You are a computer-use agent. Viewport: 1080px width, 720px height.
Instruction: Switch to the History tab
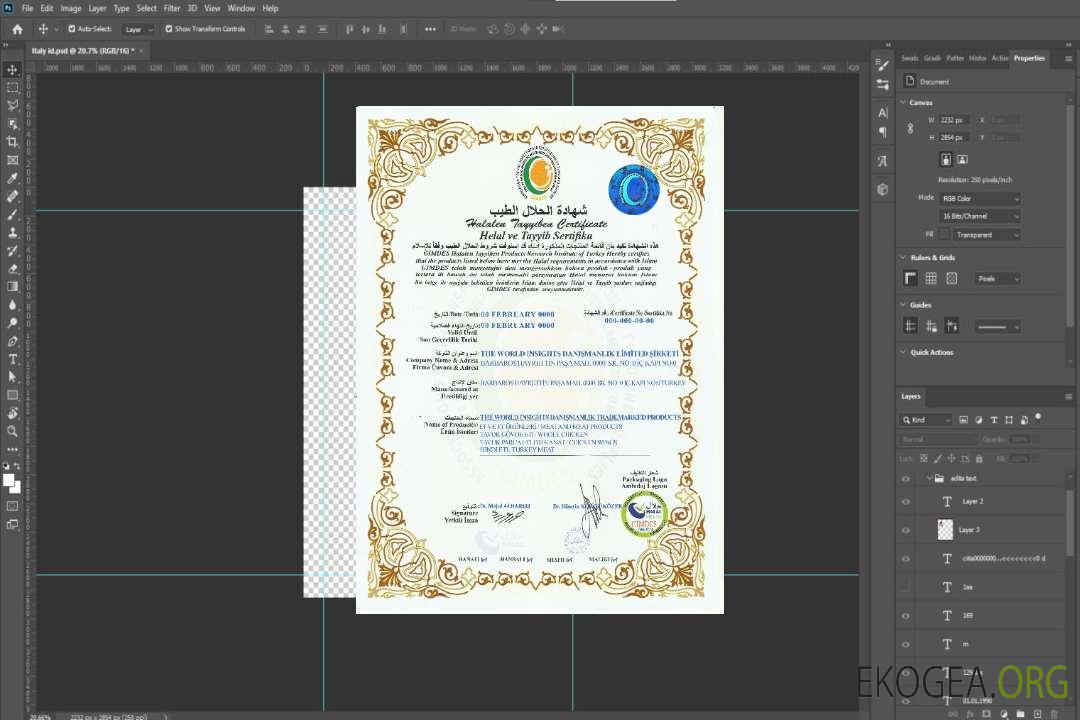[977, 58]
